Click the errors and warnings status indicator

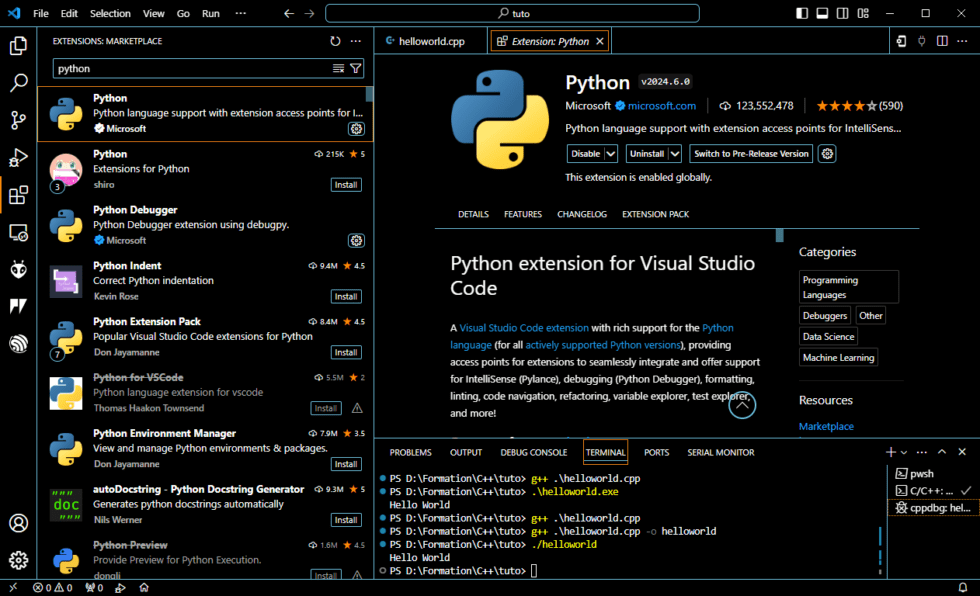(52, 587)
